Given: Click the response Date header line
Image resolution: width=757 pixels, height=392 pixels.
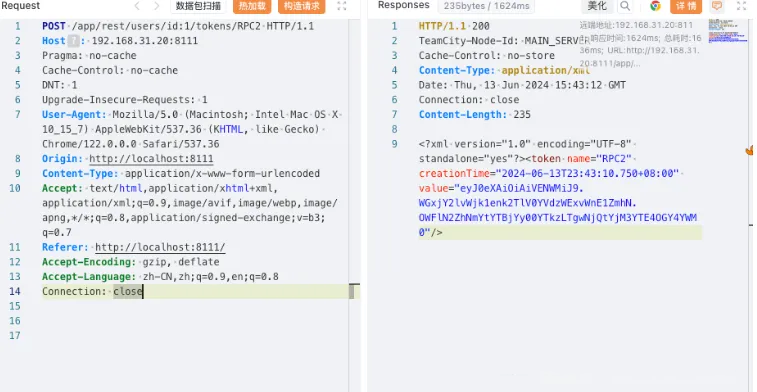Looking at the screenshot, I should tap(522, 85).
